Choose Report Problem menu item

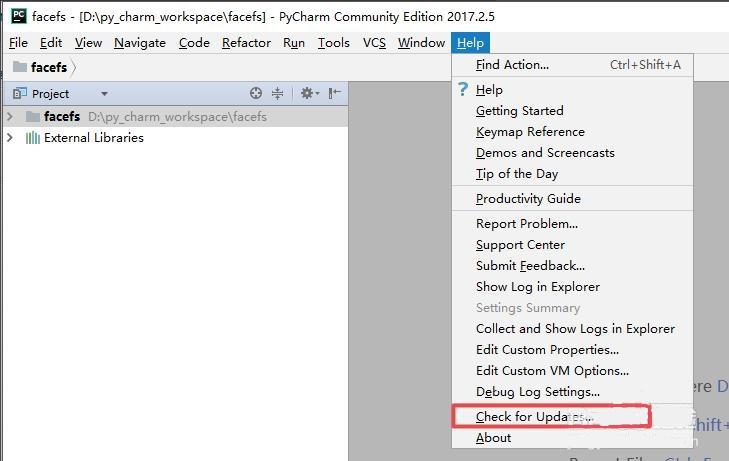pos(572,224)
